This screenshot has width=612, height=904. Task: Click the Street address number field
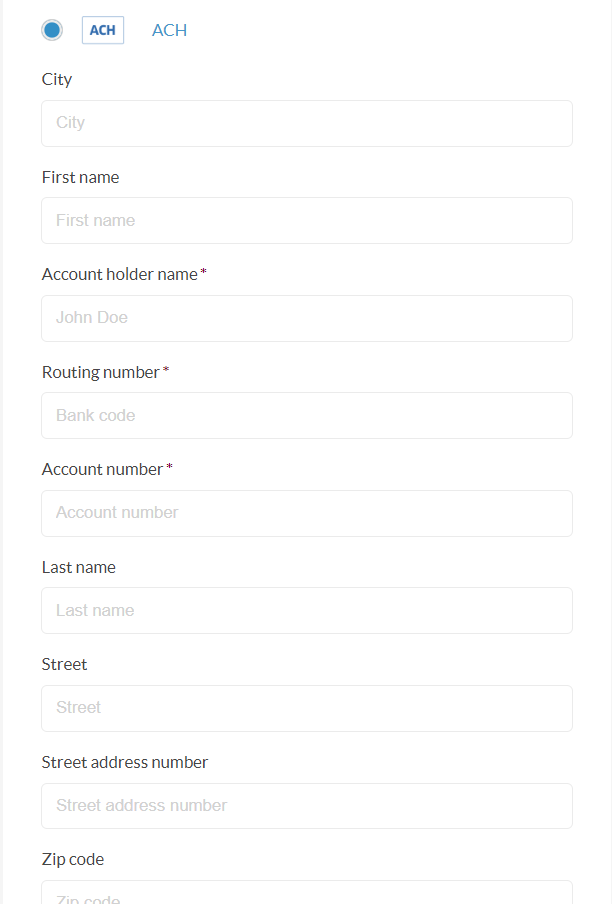(x=306, y=805)
